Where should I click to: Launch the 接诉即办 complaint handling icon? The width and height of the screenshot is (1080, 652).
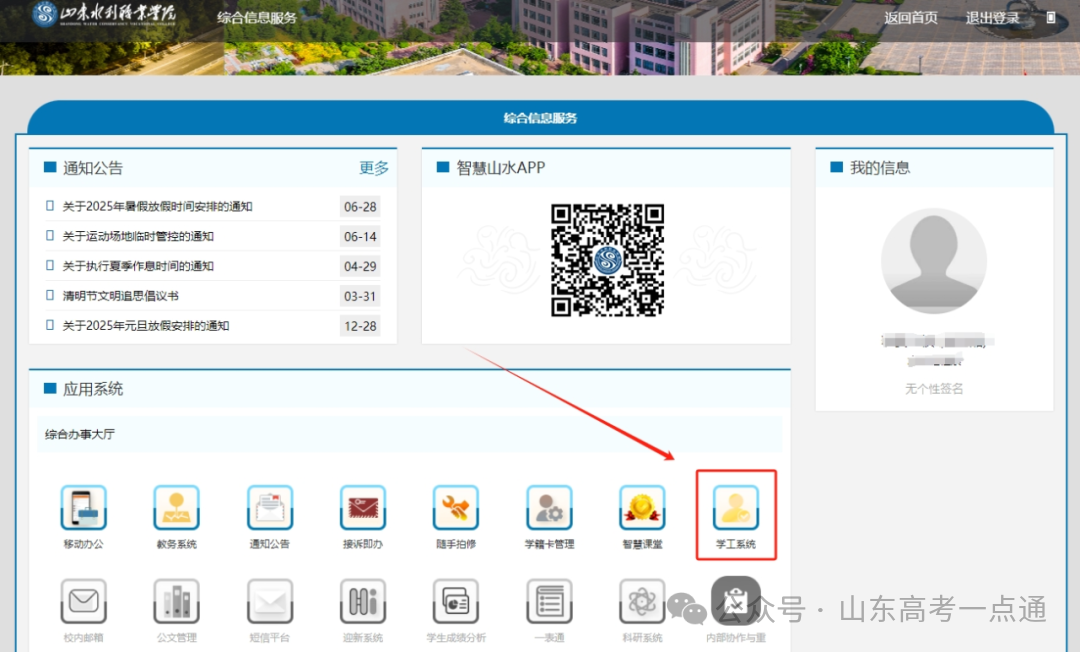[363, 507]
